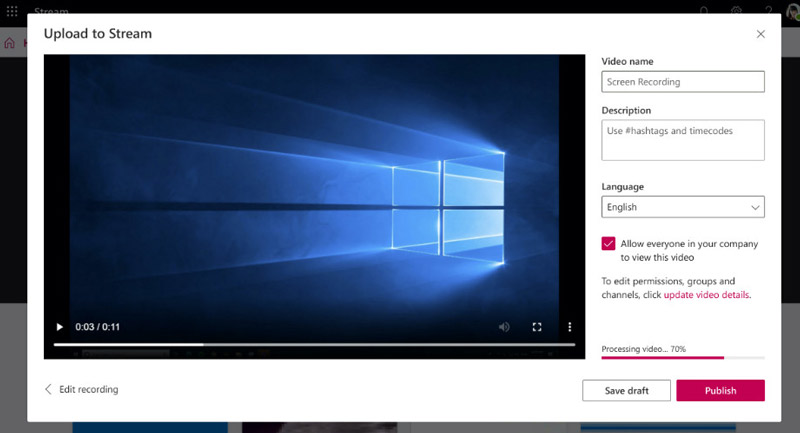The image size is (800, 433).
Task: Play the screen recording video
Action: pos(59,327)
